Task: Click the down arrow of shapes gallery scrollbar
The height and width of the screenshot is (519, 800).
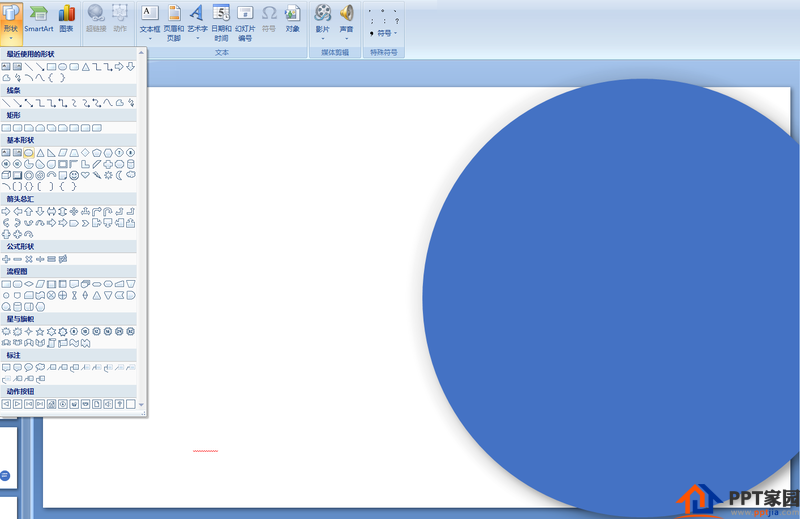Action: [x=141, y=405]
